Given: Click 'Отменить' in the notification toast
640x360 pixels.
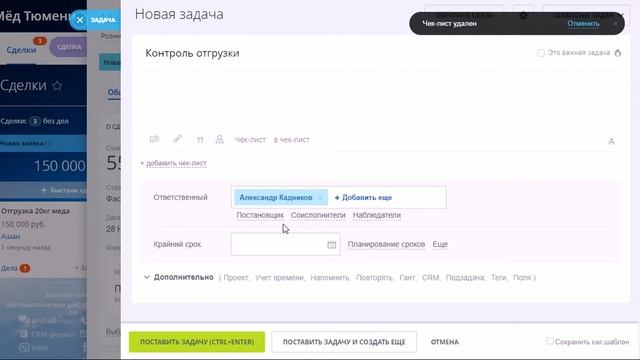Looking at the screenshot, I should click(x=583, y=24).
